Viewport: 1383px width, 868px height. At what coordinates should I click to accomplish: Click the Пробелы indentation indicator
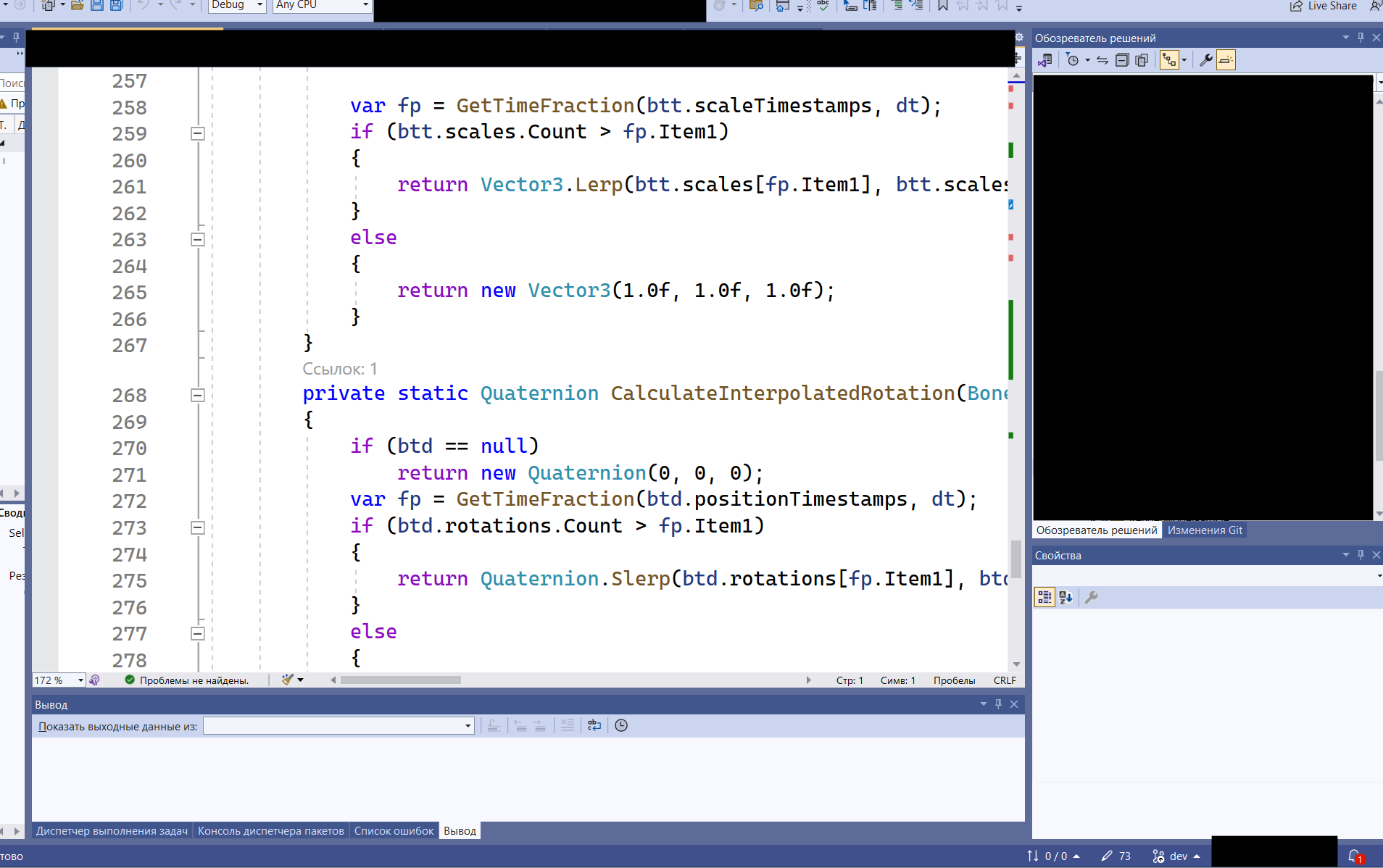point(954,680)
